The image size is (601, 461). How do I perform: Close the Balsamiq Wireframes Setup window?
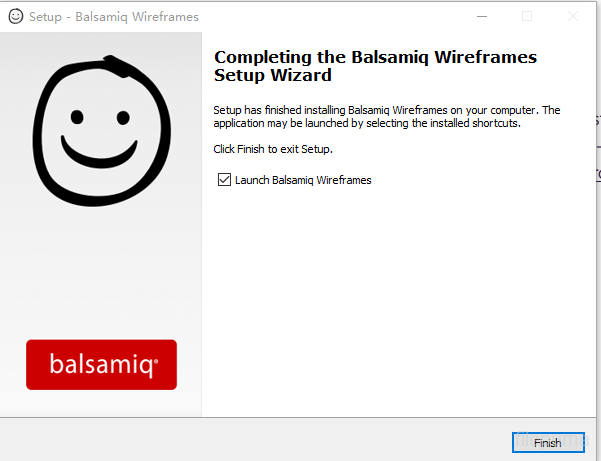pyautogui.click(x=573, y=16)
